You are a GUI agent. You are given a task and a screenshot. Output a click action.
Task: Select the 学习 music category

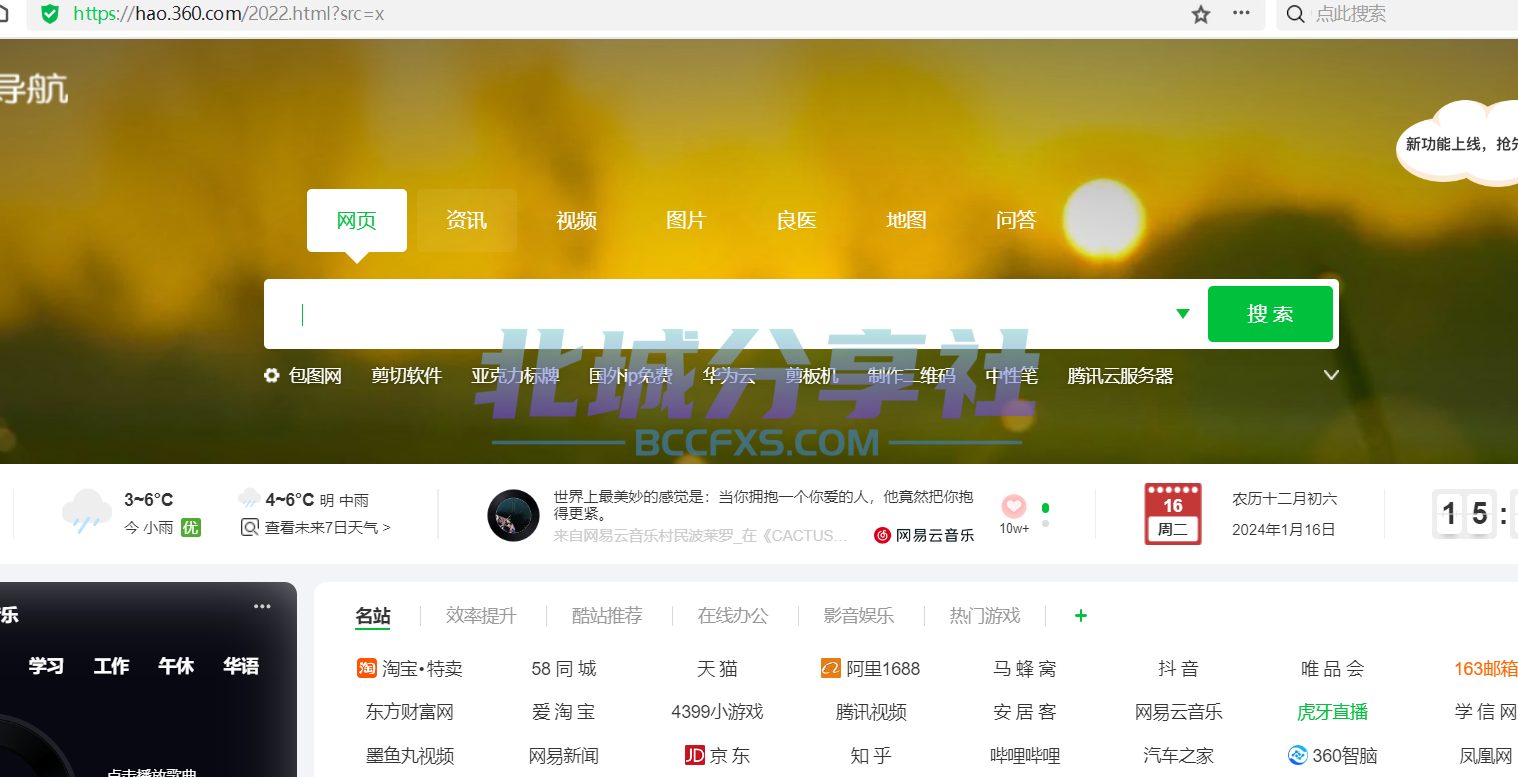pyautogui.click(x=46, y=666)
